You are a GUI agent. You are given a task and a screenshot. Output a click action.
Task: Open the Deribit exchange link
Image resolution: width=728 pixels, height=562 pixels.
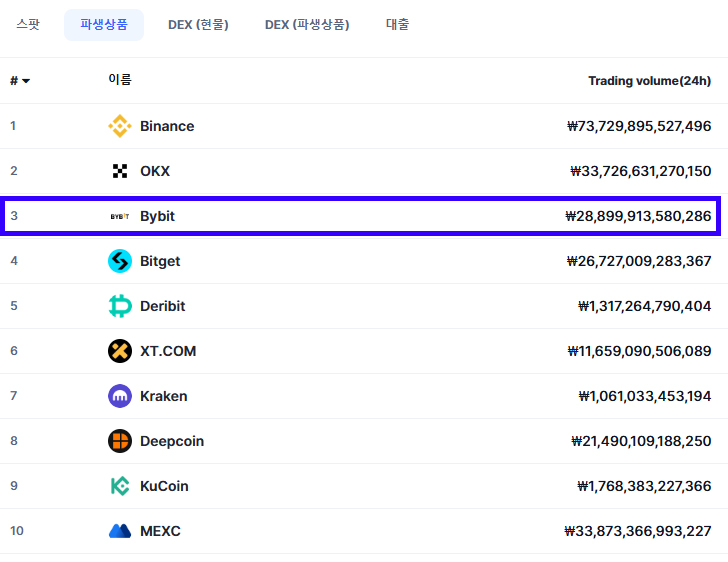(162, 306)
